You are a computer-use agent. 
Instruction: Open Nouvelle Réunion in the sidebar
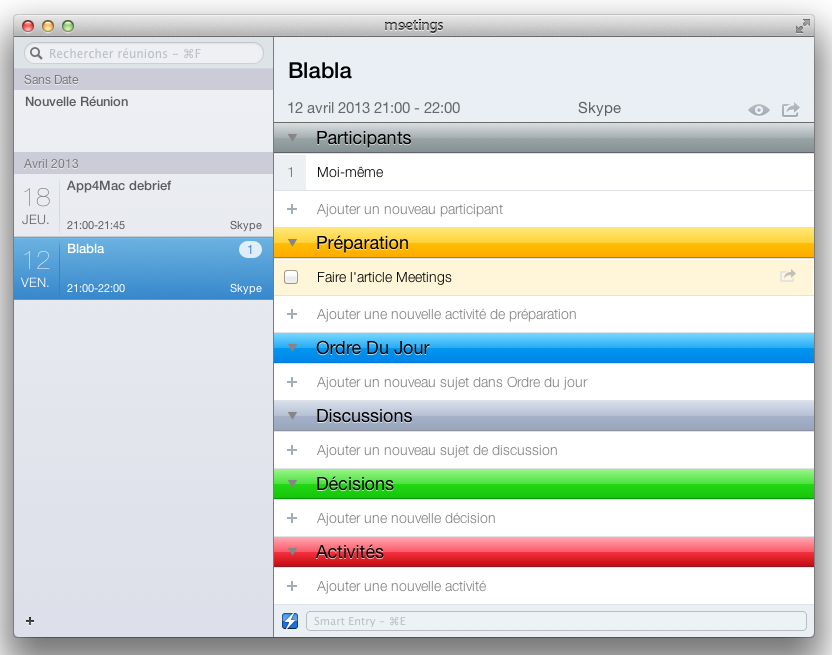coord(77,102)
